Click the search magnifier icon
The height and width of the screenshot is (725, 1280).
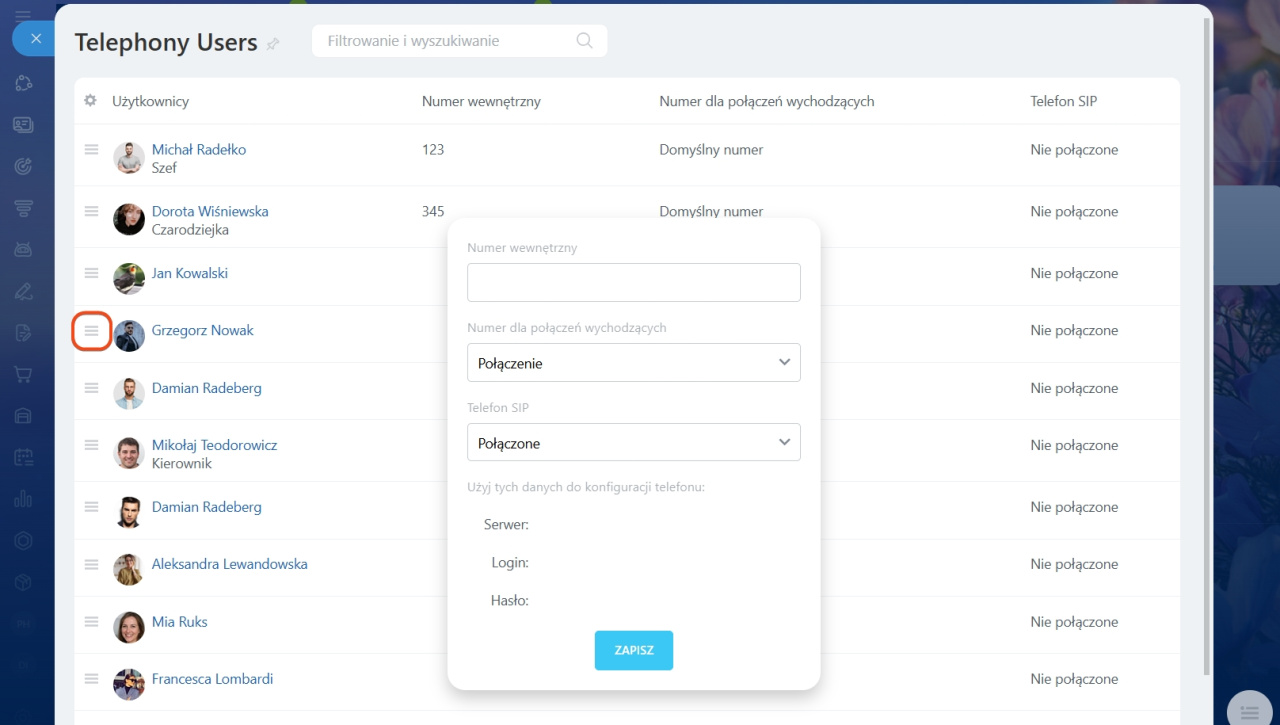coord(585,41)
